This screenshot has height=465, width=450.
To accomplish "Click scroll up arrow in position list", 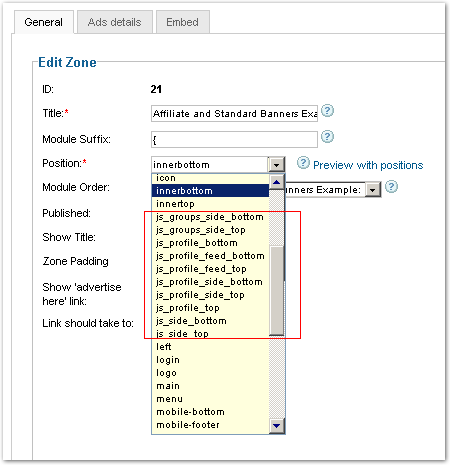I will (276, 182).
